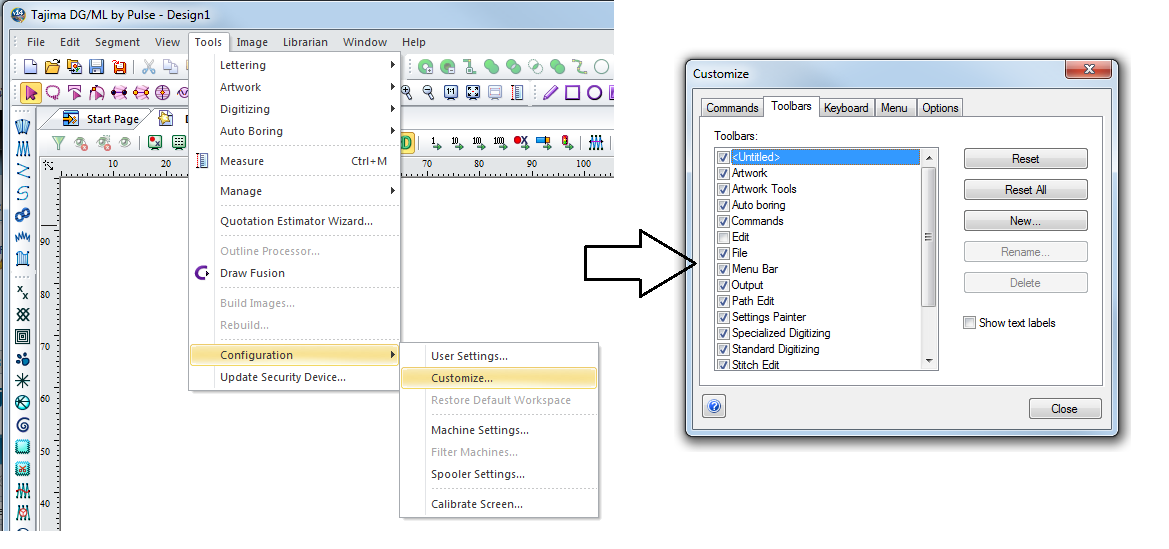The width and height of the screenshot is (1169, 549).
Task: Click the Reset All button
Action: pyautogui.click(x=1026, y=189)
